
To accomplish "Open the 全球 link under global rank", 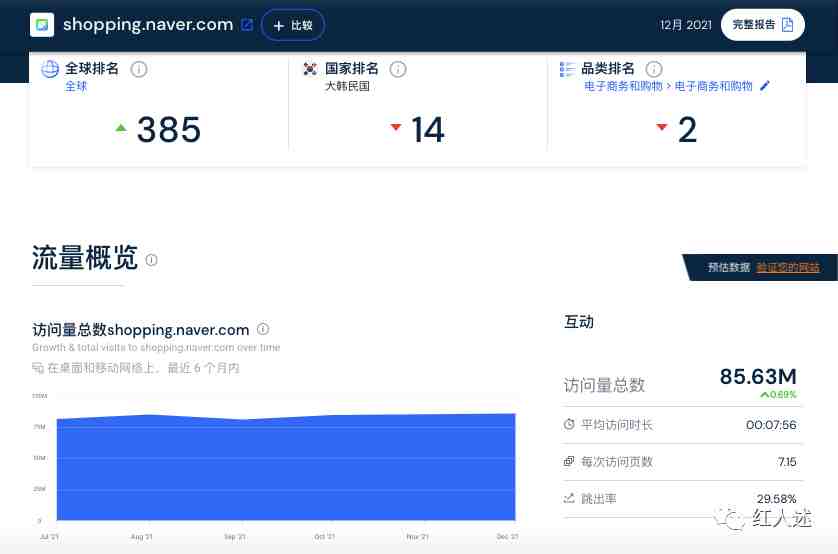I will coord(76,86).
